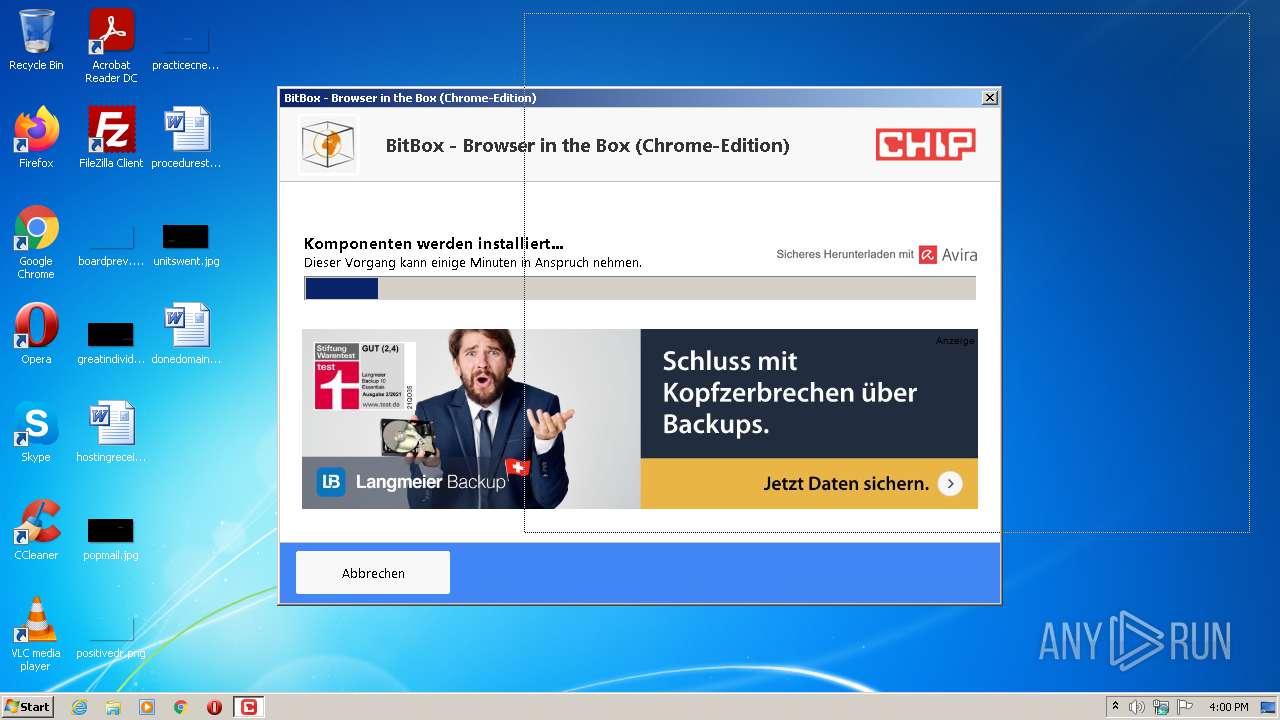Click the Langmeier Backup ad image
Image resolution: width=1280 pixels, height=720 pixels.
click(x=640, y=419)
